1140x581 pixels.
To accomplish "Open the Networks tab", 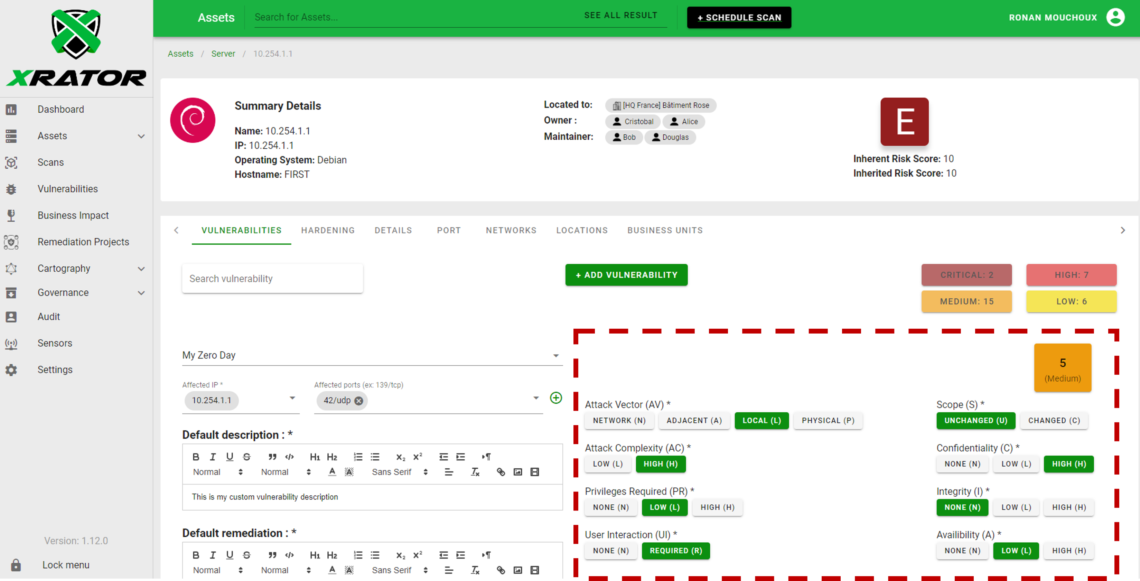I will click(511, 231).
